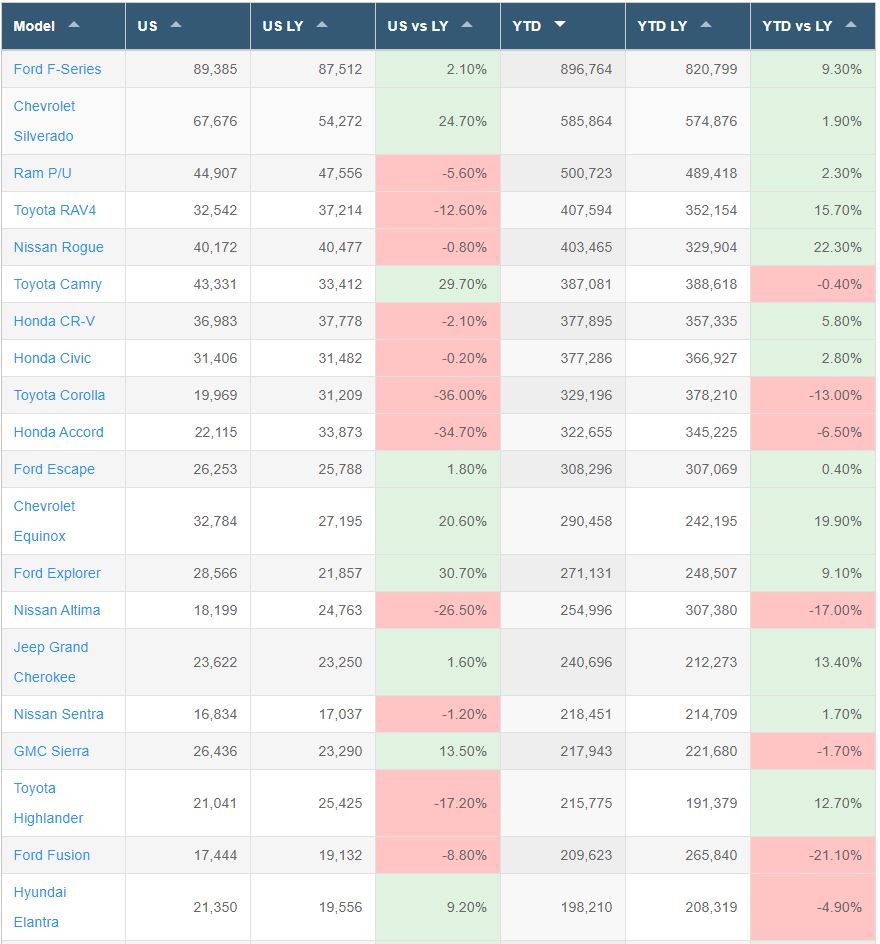Select Ford F-Series US value 89,385

tap(215, 69)
